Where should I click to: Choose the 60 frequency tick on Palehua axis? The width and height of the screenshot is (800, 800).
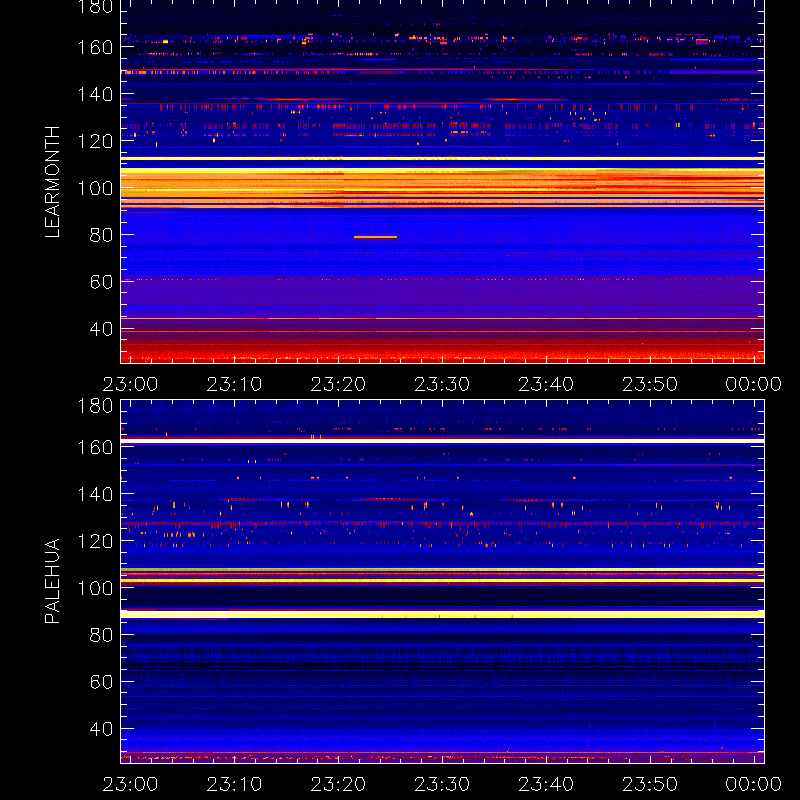pos(101,682)
